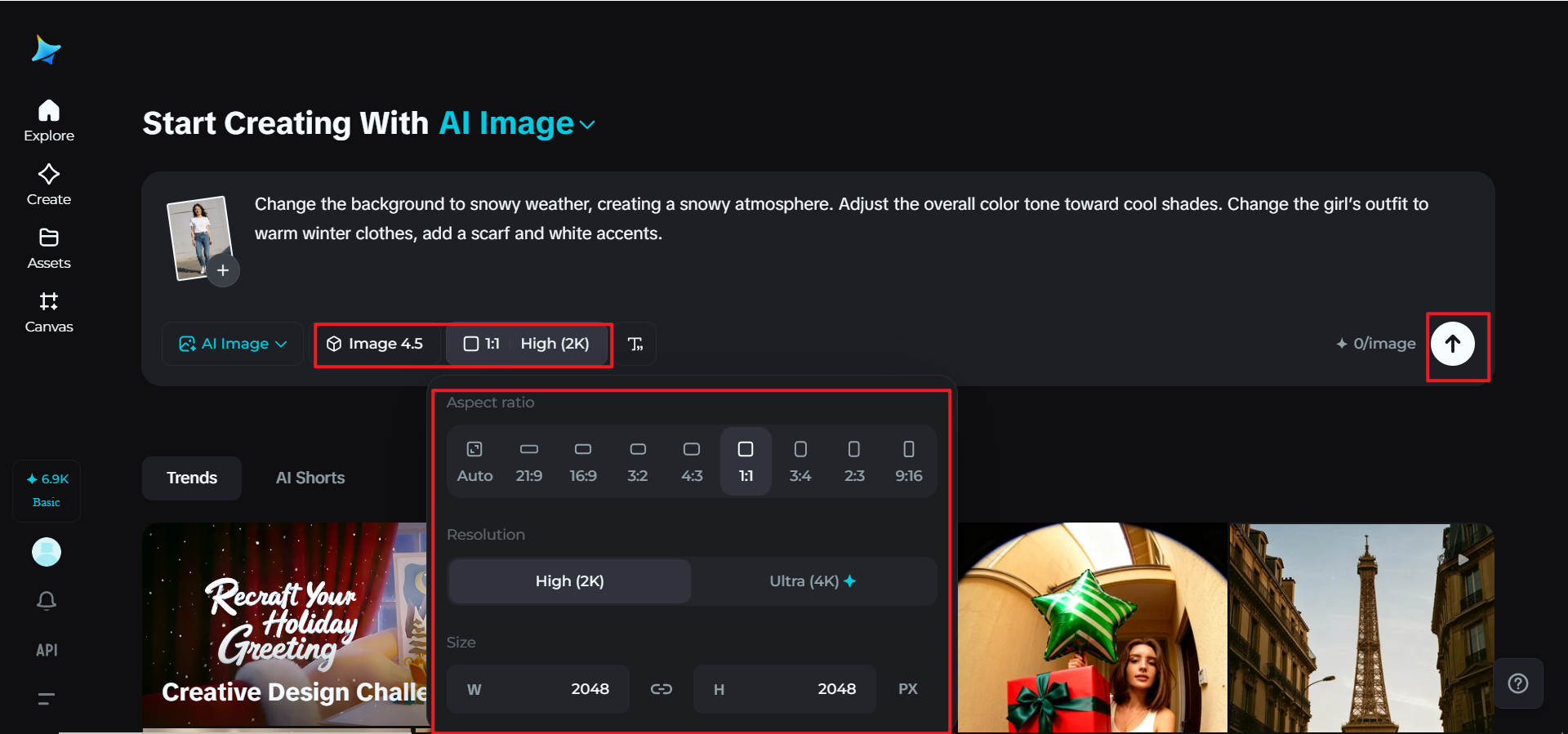
Task: Click the "Aspect ratio" section label
Action: pyautogui.click(x=491, y=403)
